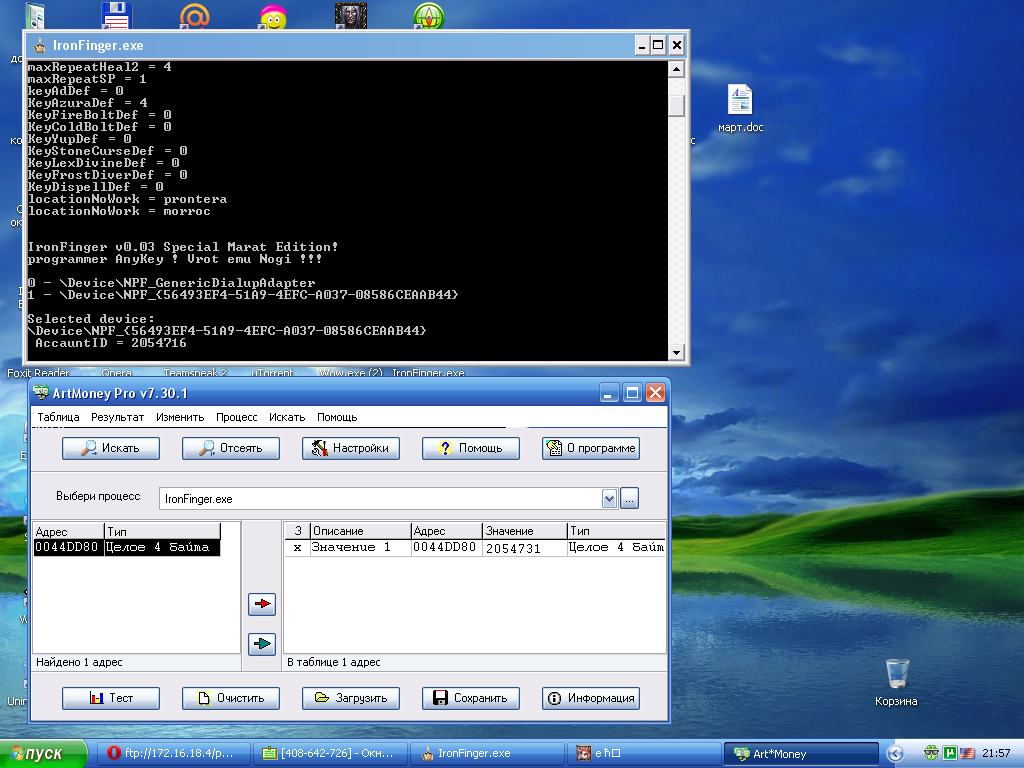Move all addresses with green arrow button
Viewport: 1024px width, 768px height.
click(x=262, y=644)
